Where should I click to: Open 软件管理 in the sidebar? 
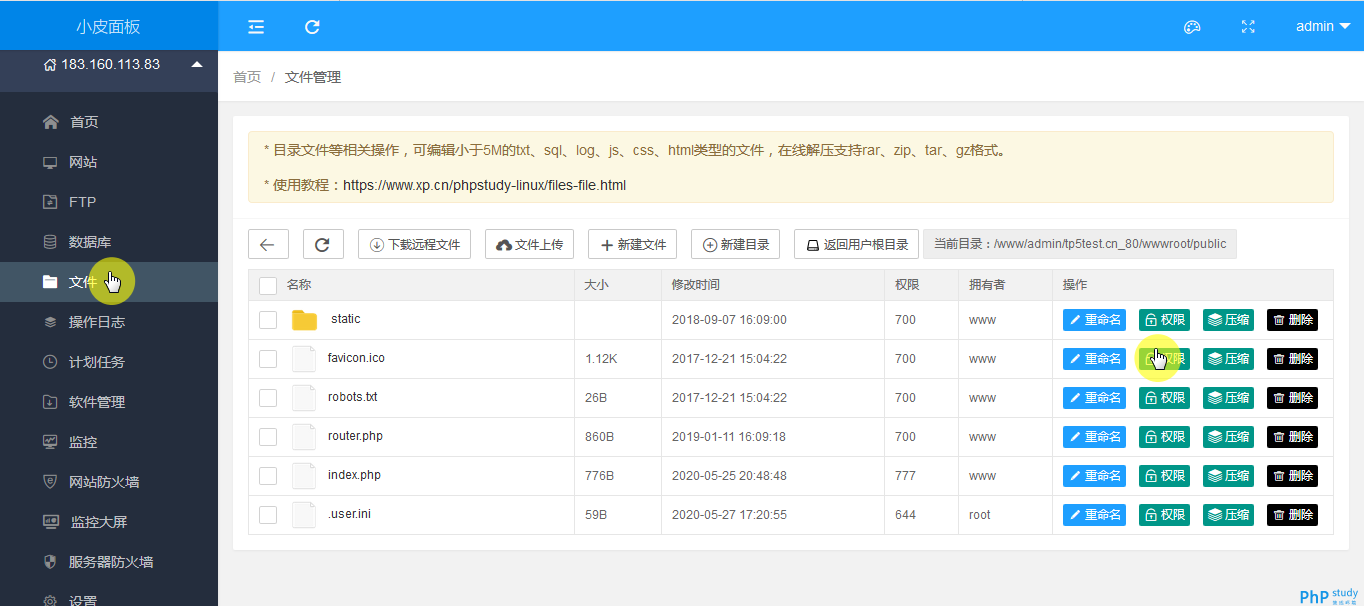109,402
